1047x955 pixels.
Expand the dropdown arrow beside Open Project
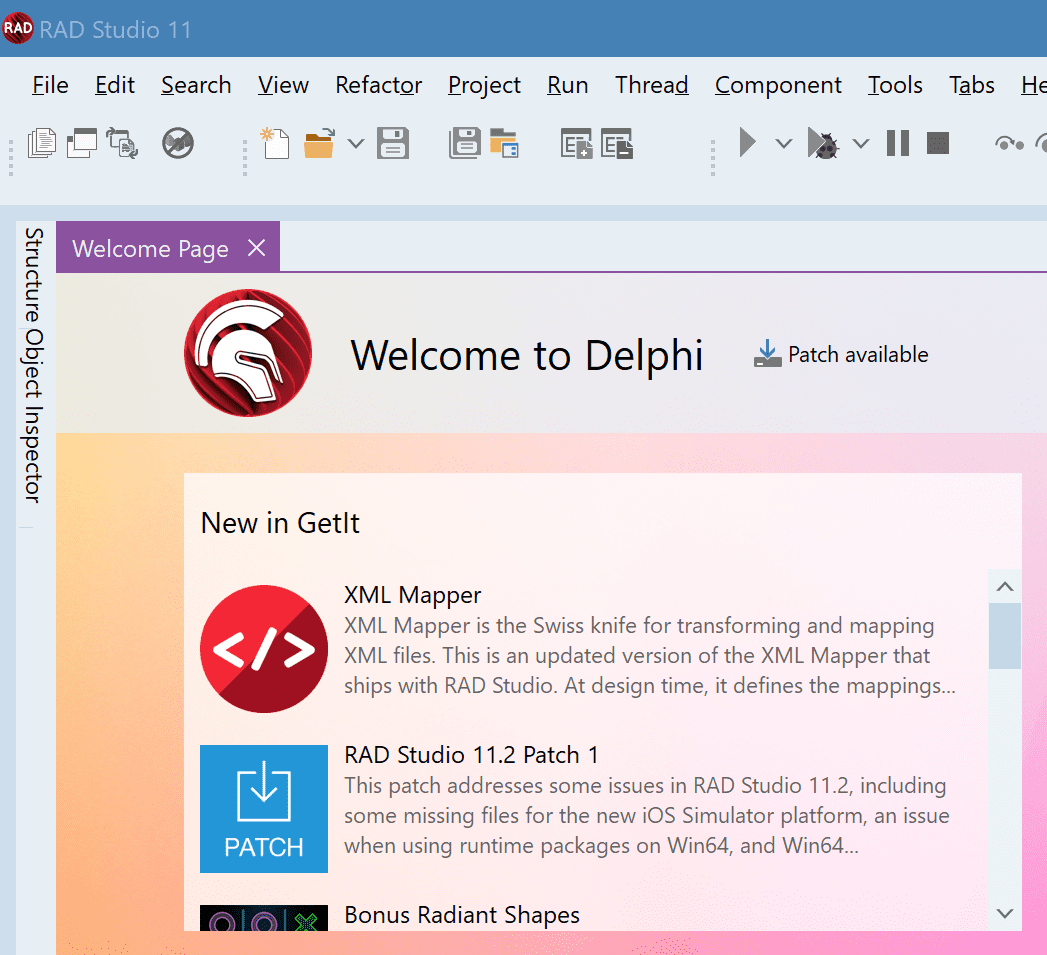pyautogui.click(x=356, y=144)
